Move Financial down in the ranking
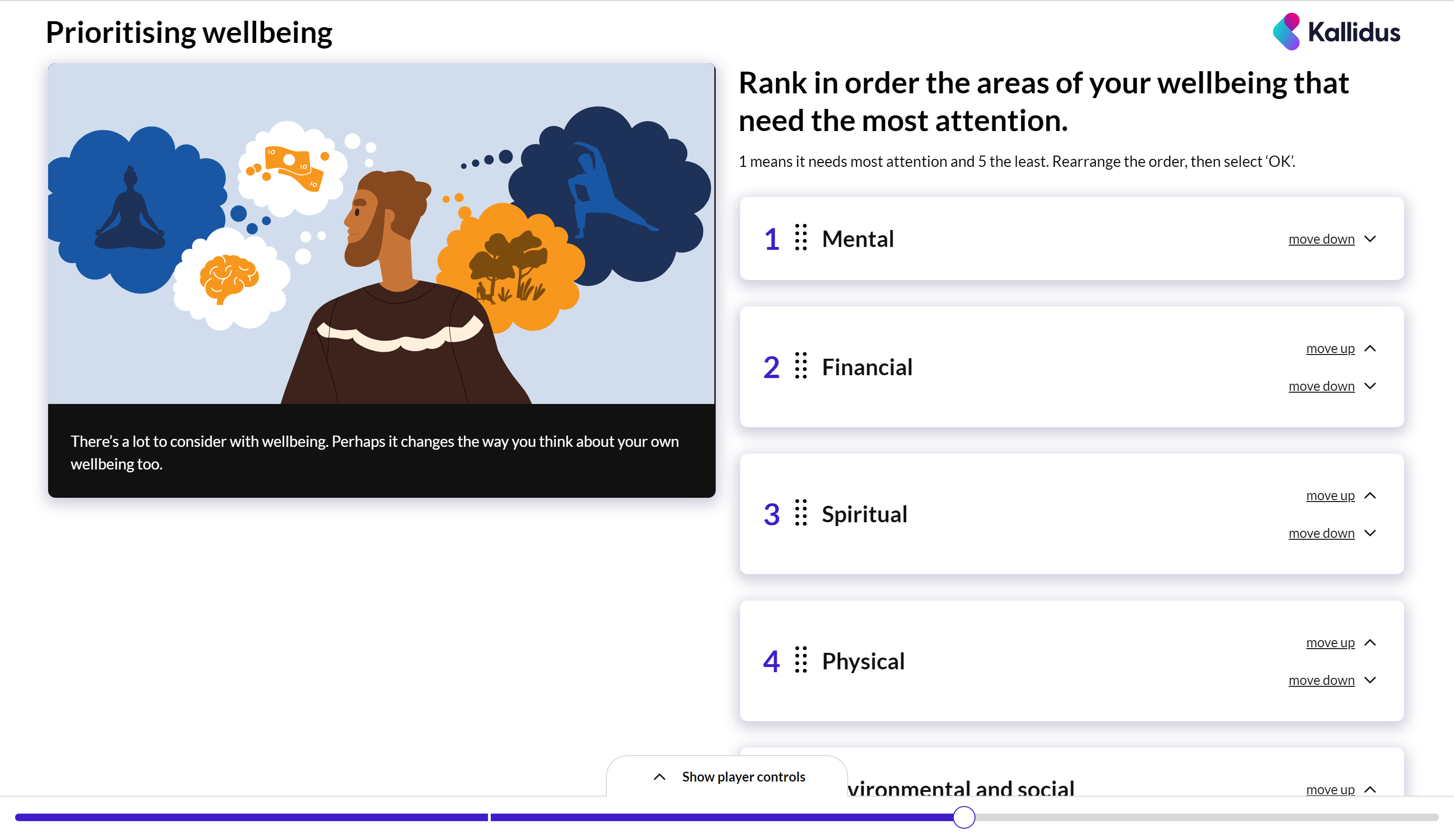 tap(1322, 386)
